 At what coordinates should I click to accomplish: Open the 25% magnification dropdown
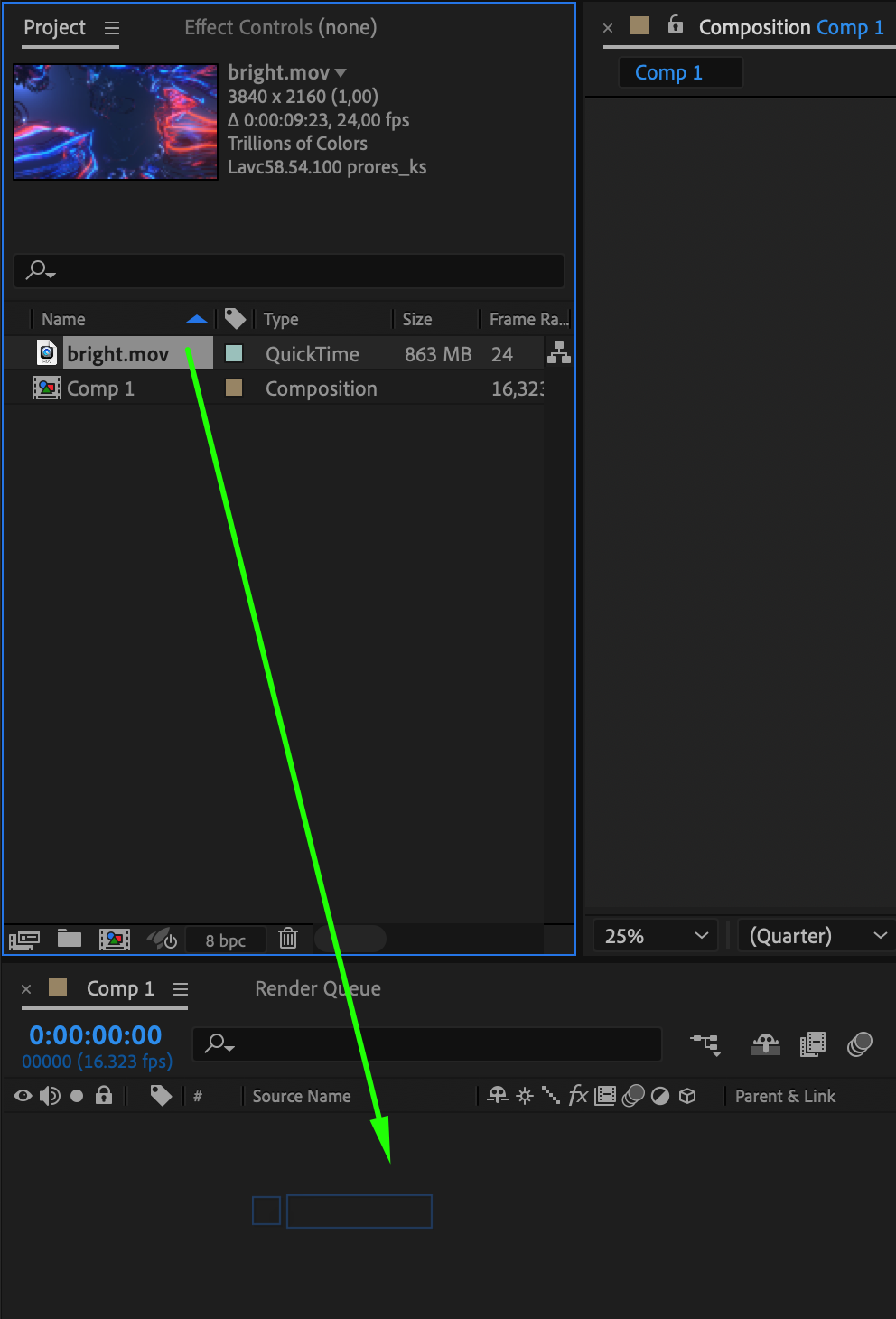point(655,936)
